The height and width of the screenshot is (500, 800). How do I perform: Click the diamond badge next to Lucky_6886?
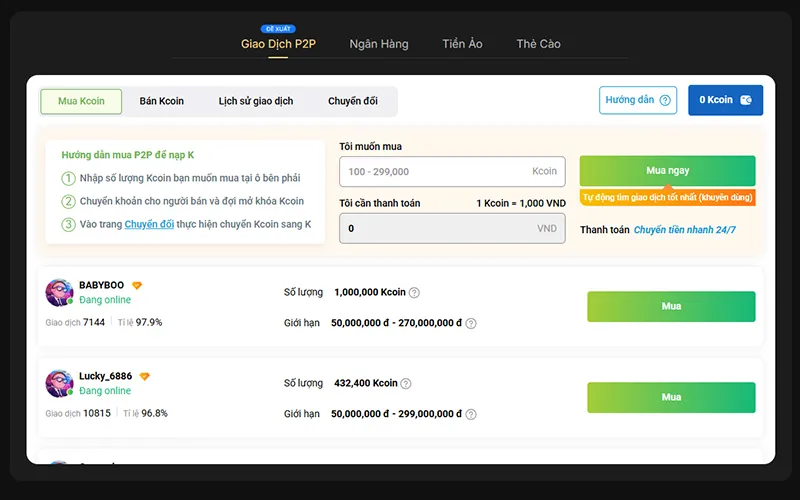point(144,376)
